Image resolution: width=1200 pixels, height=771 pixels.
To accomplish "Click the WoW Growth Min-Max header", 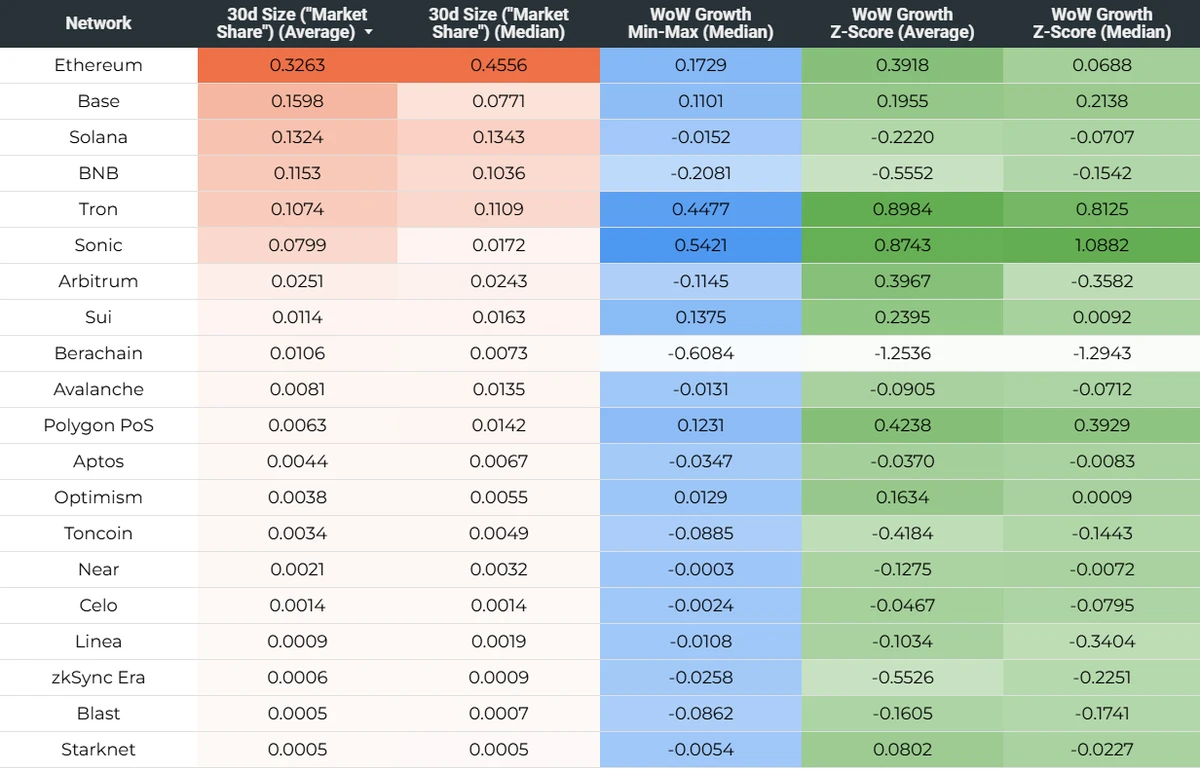I will pyautogui.click(x=700, y=23).
